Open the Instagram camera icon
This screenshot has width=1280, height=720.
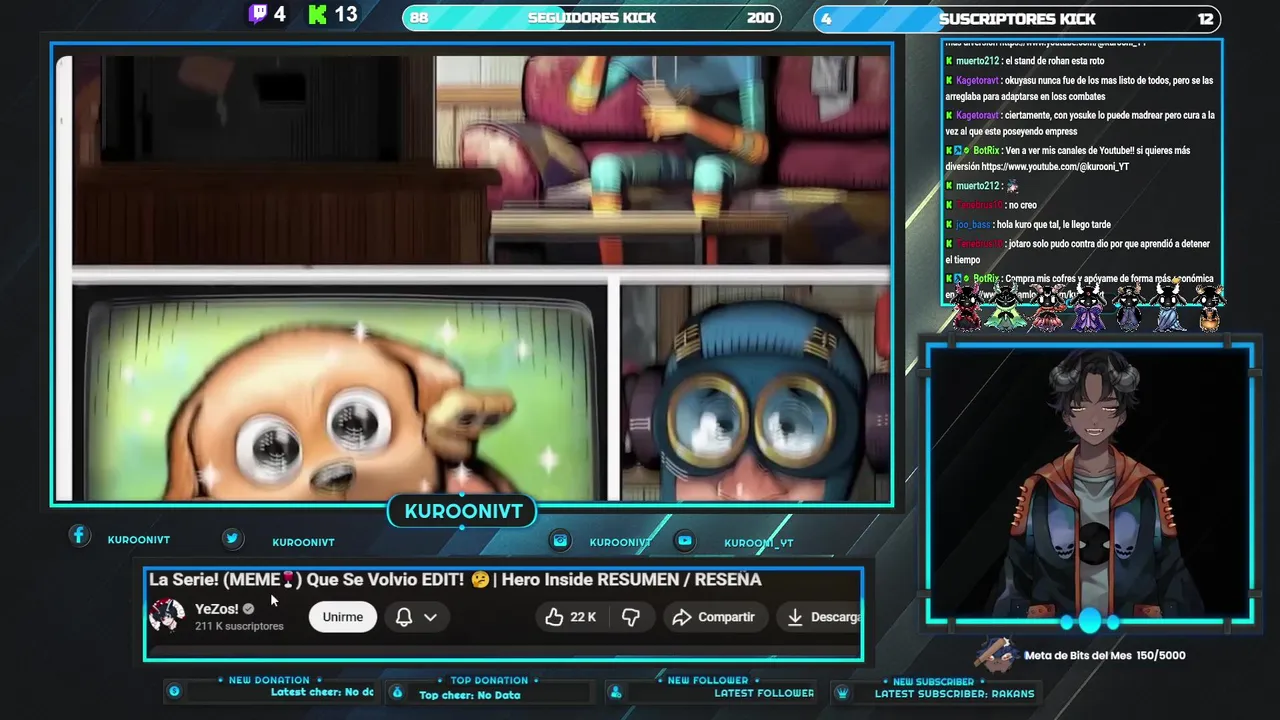560,540
